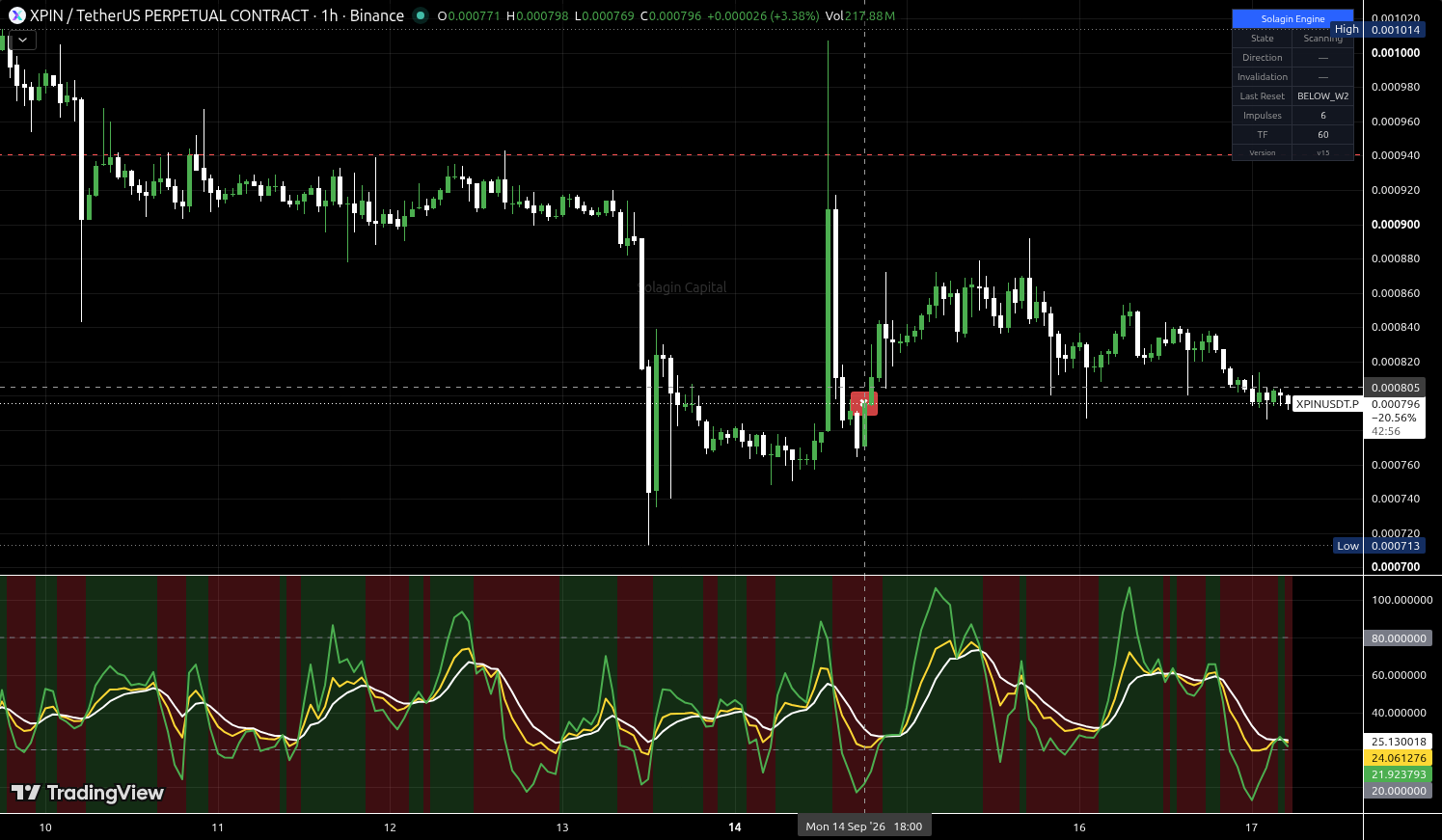1442x840 pixels.
Task: Click the XPINUSDT.P symbol price label
Action: coord(1327,404)
